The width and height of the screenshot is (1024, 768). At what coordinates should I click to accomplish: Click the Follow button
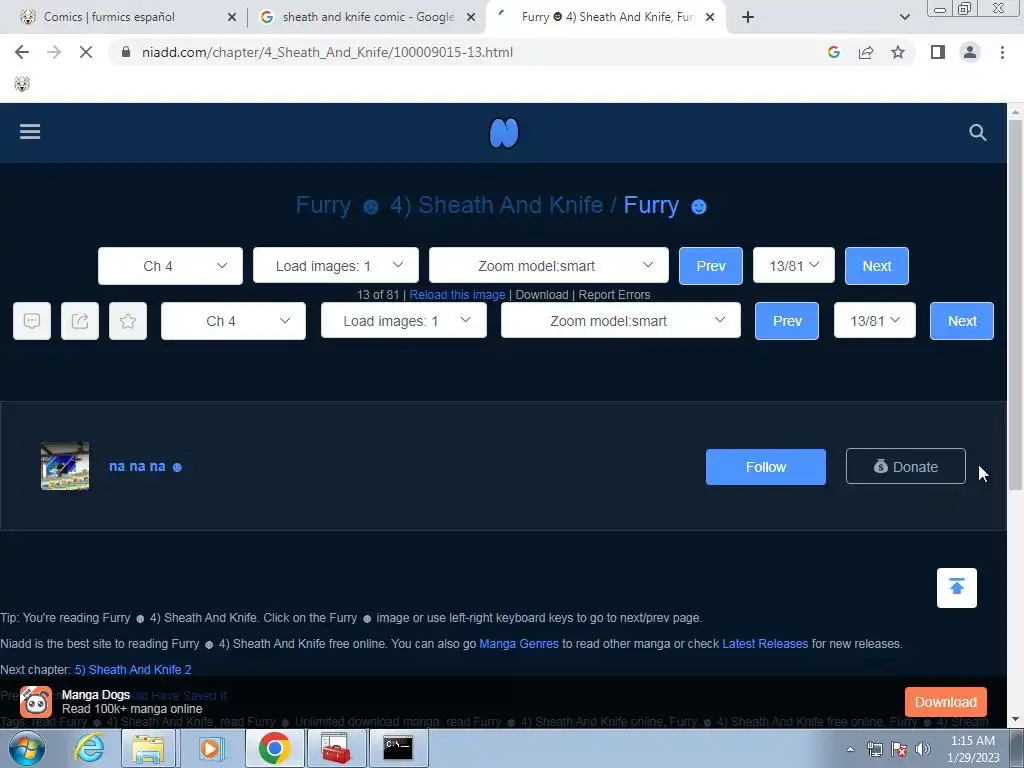tap(766, 467)
